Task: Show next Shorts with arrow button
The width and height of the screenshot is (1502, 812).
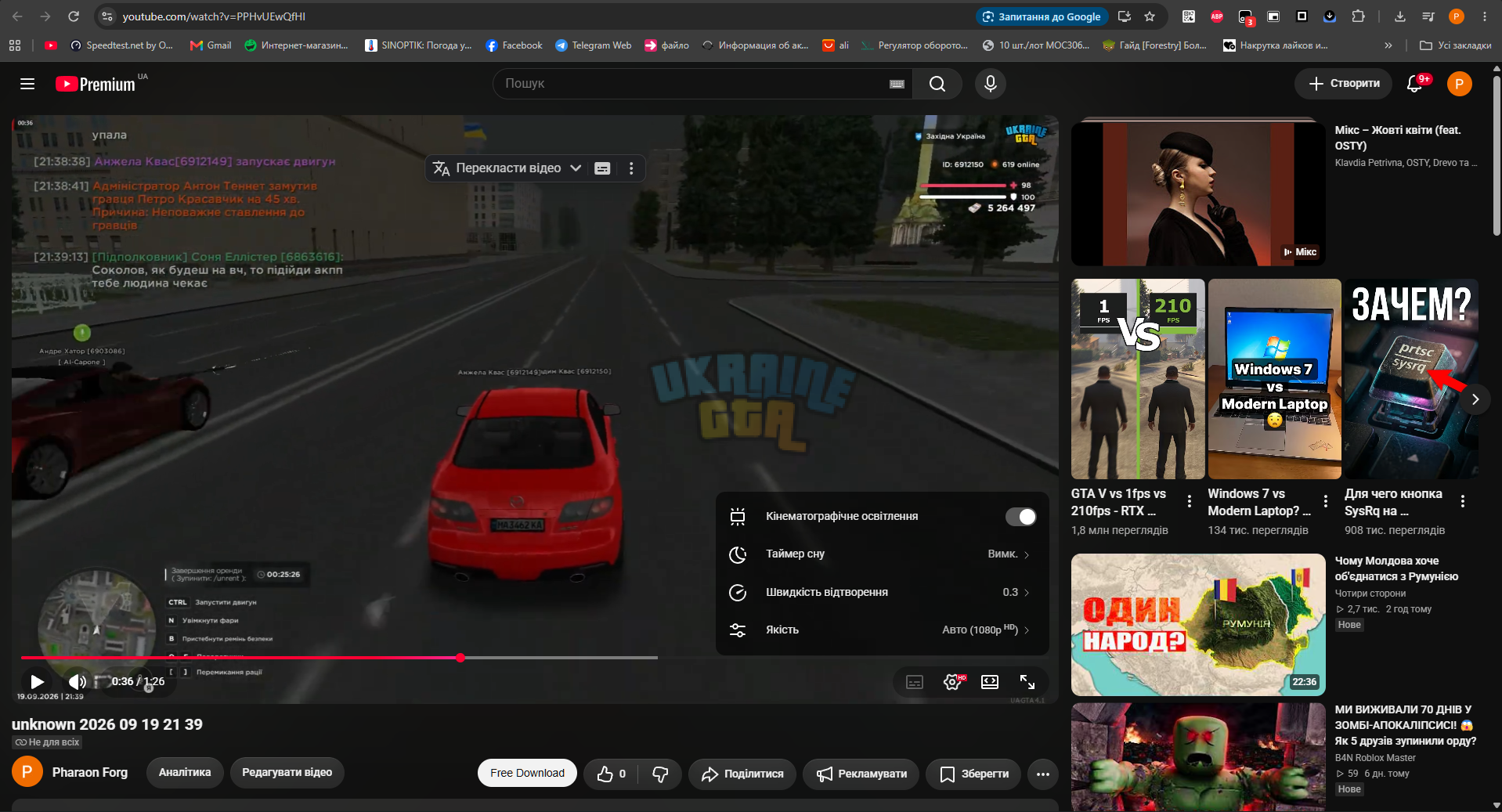Action: 1475,399
